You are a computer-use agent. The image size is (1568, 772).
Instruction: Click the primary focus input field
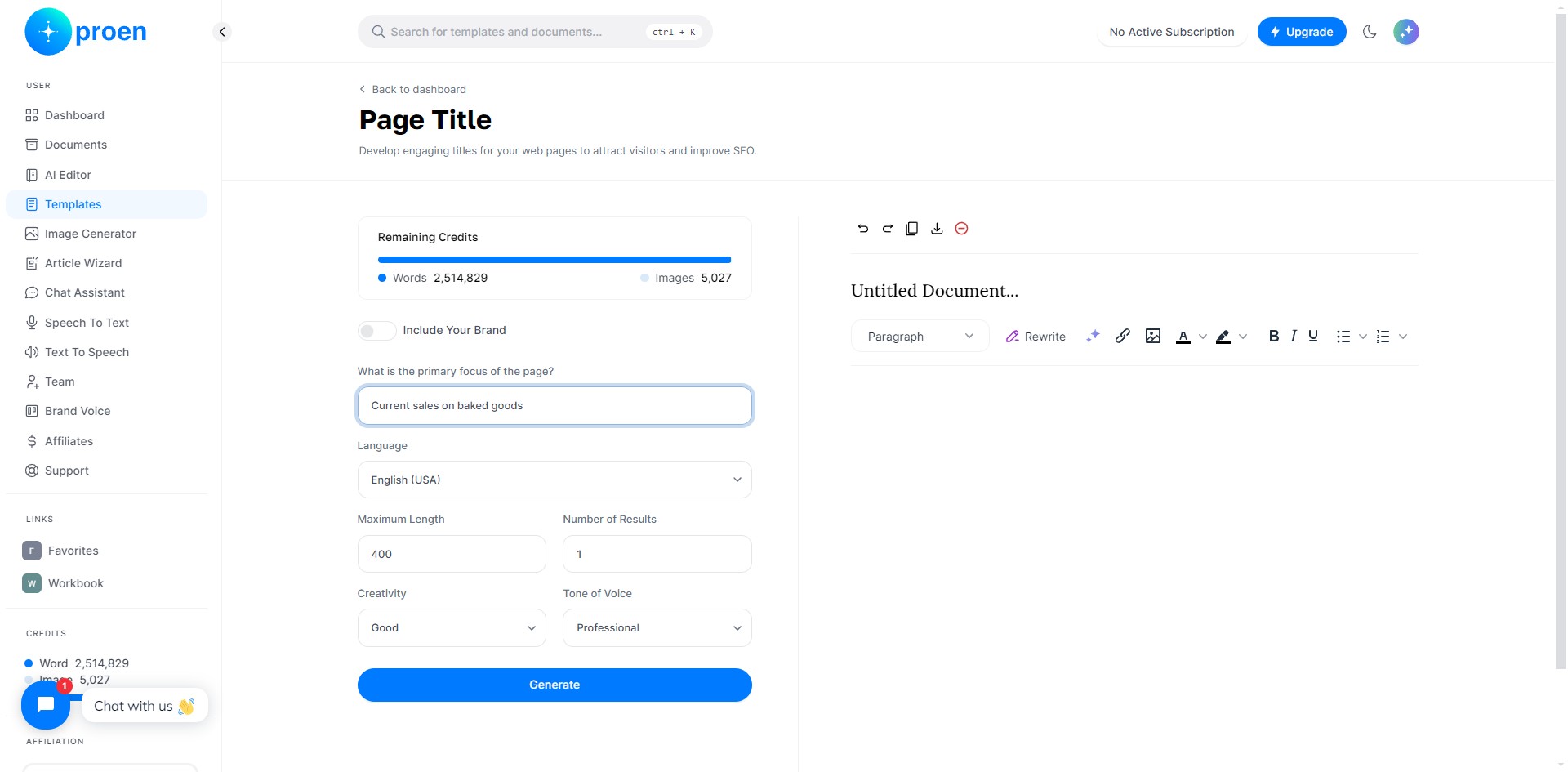point(555,405)
